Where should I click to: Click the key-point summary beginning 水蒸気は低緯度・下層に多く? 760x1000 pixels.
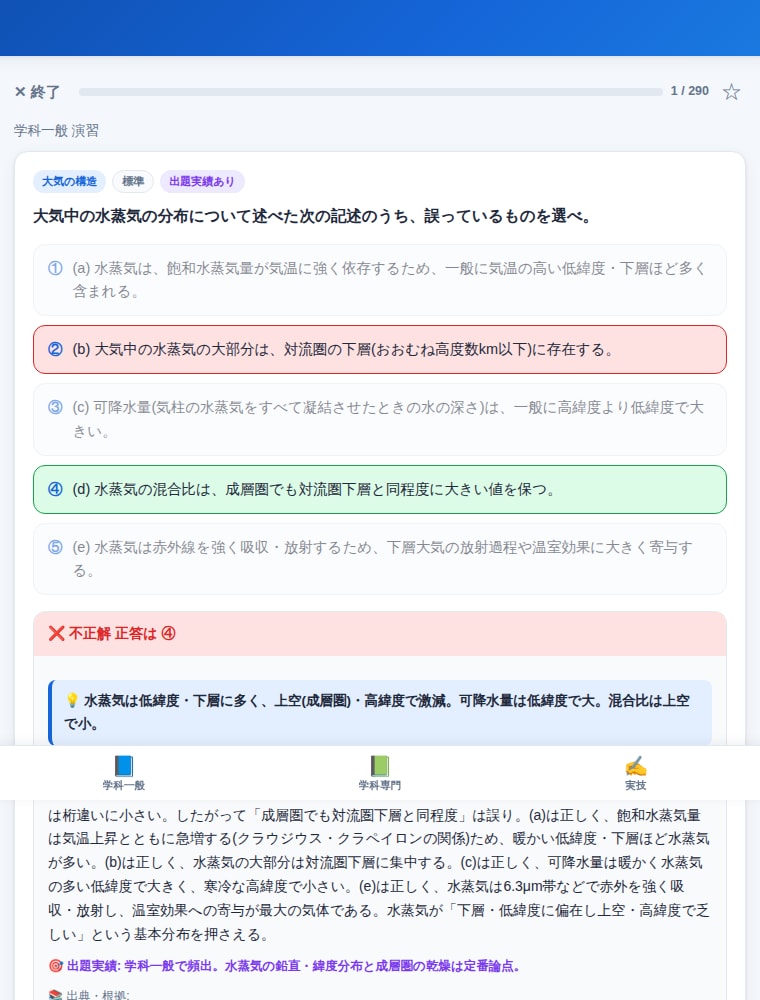[x=380, y=712]
